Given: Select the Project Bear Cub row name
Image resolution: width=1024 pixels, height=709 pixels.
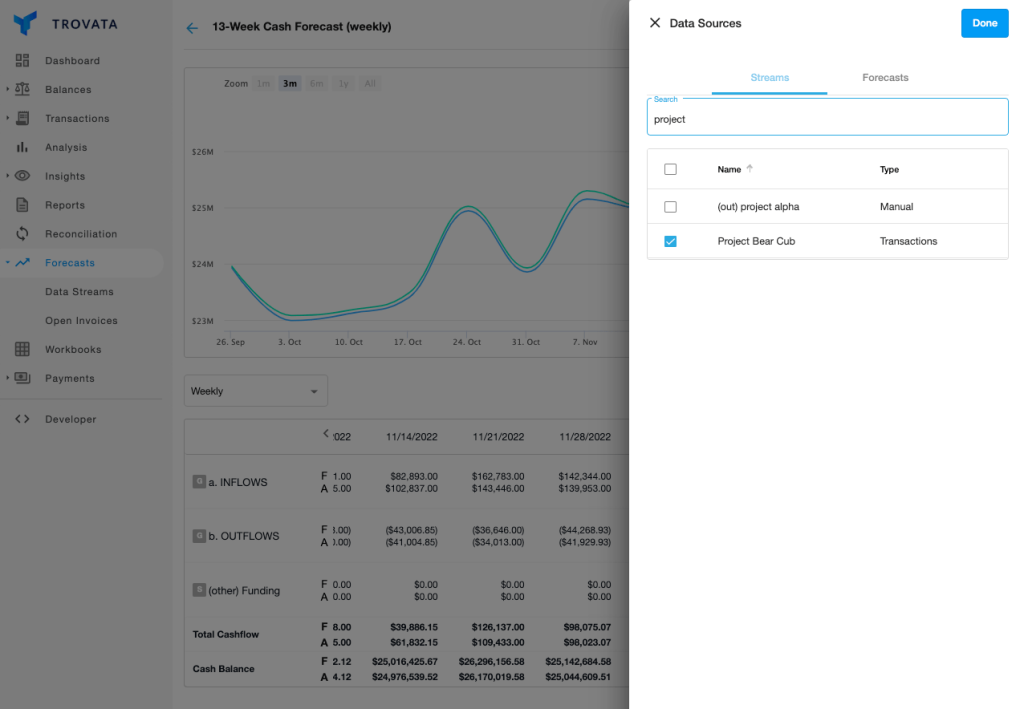Looking at the screenshot, I should pyautogui.click(x=756, y=242).
